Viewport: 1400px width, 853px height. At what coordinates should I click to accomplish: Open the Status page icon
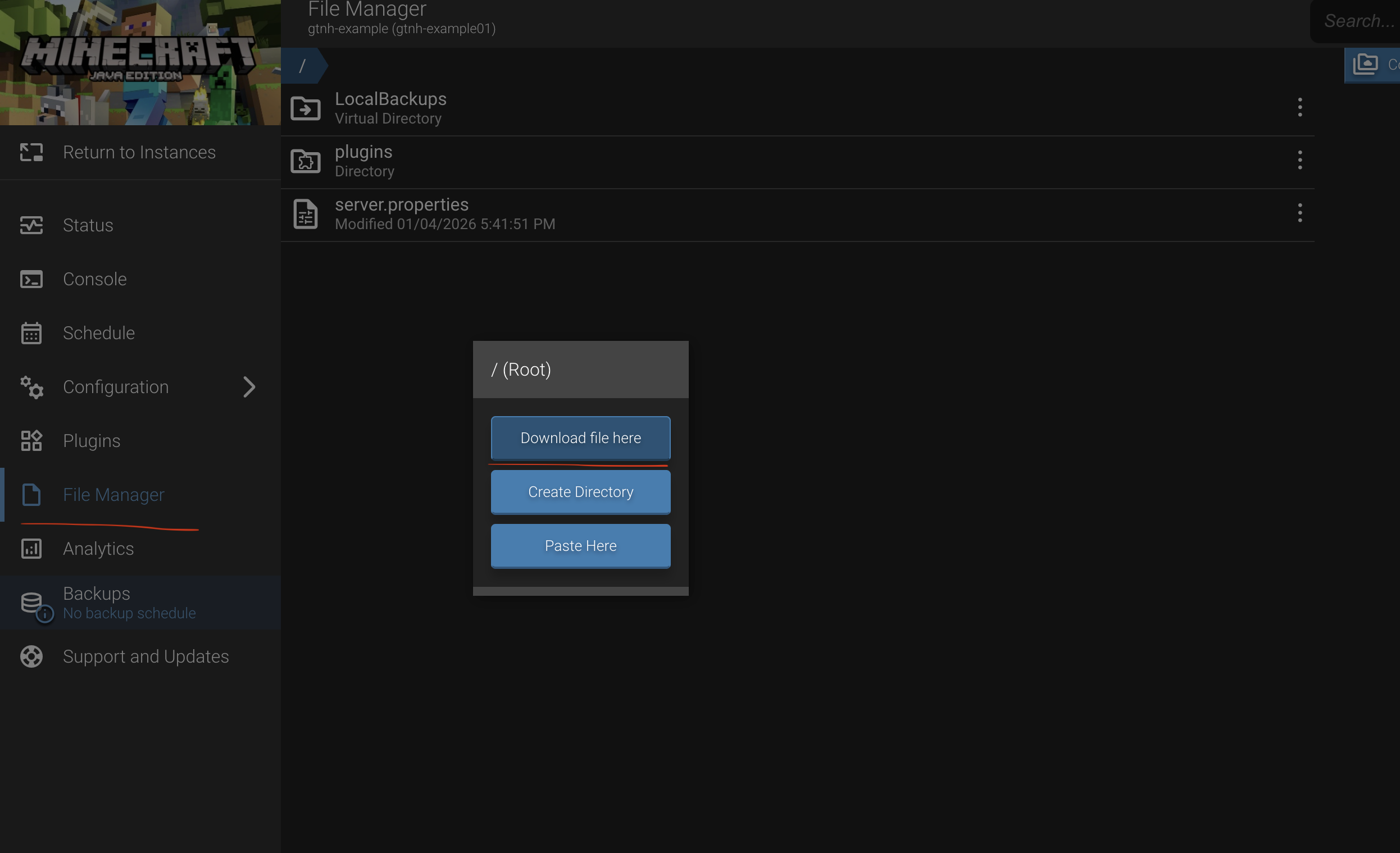coord(31,225)
